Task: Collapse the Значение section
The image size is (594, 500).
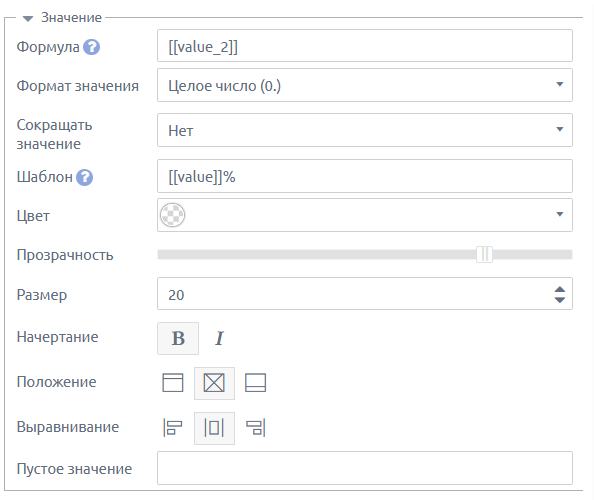Action: click(x=28, y=19)
